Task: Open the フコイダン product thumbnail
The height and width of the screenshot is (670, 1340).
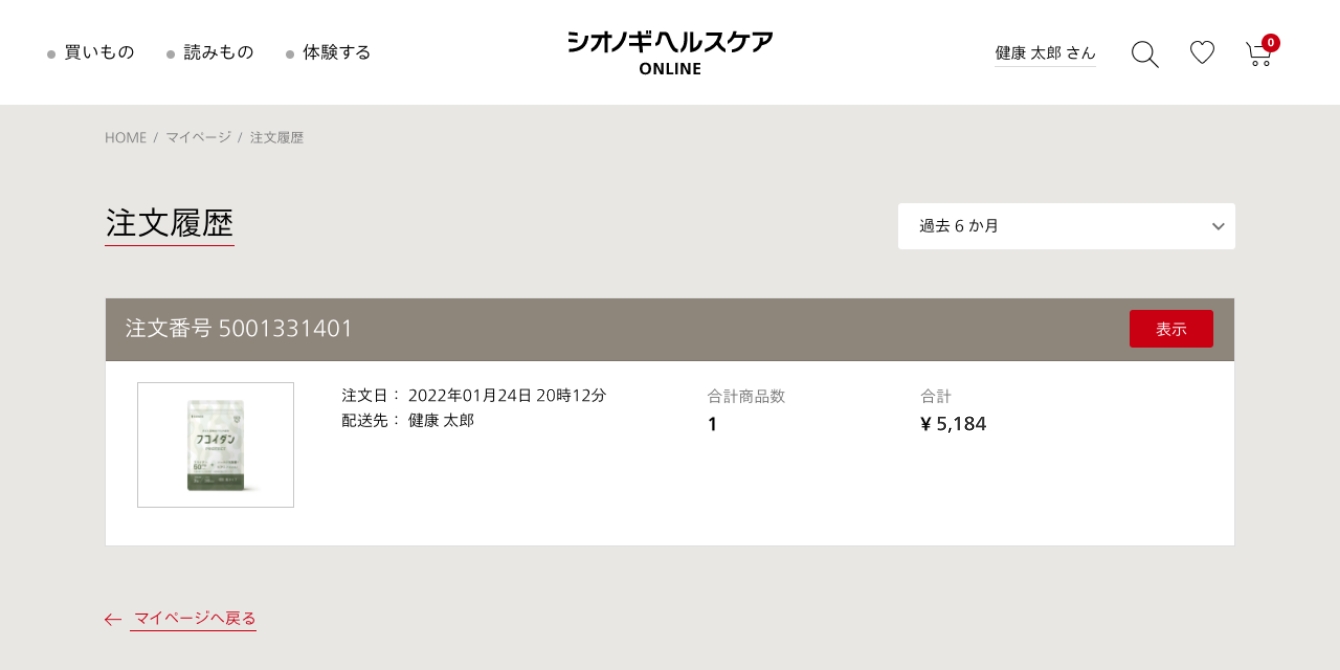Action: 216,445
